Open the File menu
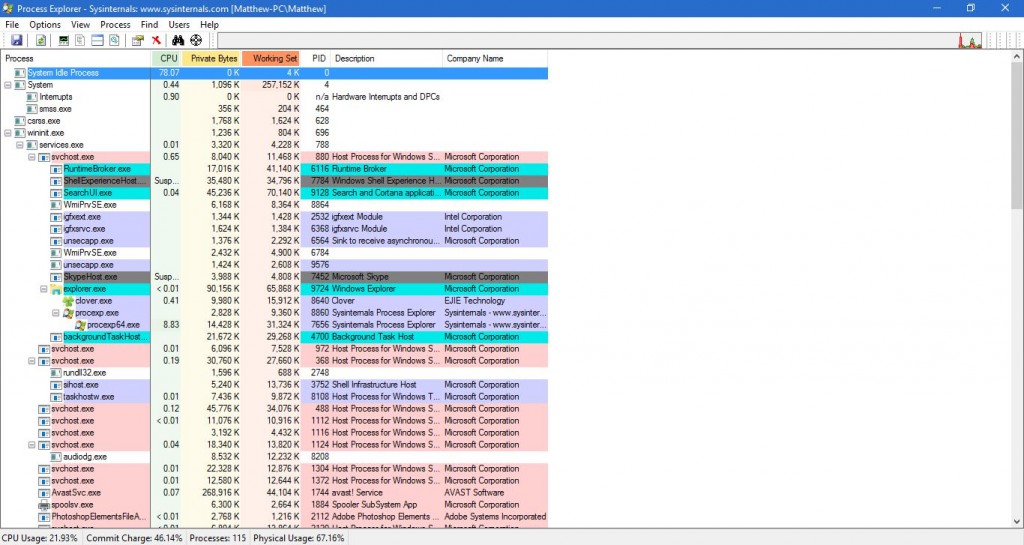The image size is (1024, 545). 12,24
